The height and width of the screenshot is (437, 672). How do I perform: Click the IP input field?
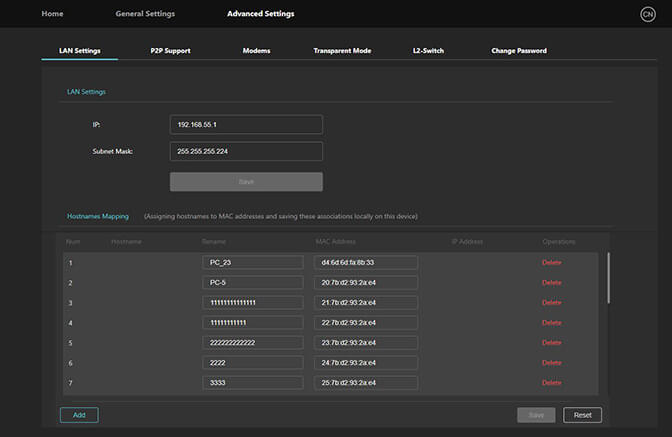246,125
